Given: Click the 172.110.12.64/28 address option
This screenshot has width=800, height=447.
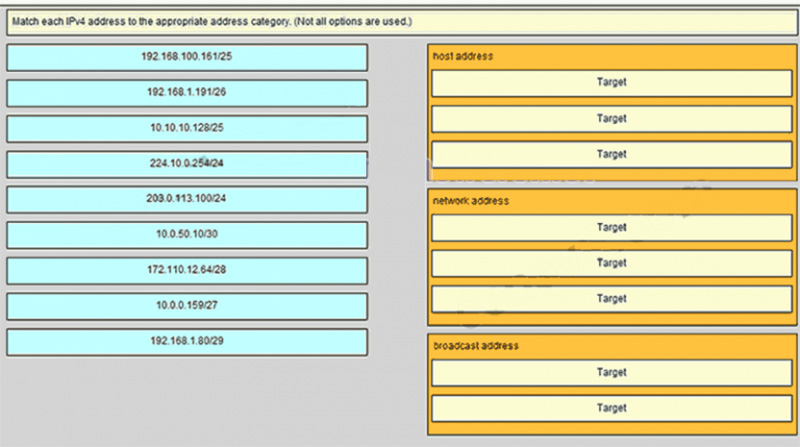Looking at the screenshot, I should tap(187, 271).
